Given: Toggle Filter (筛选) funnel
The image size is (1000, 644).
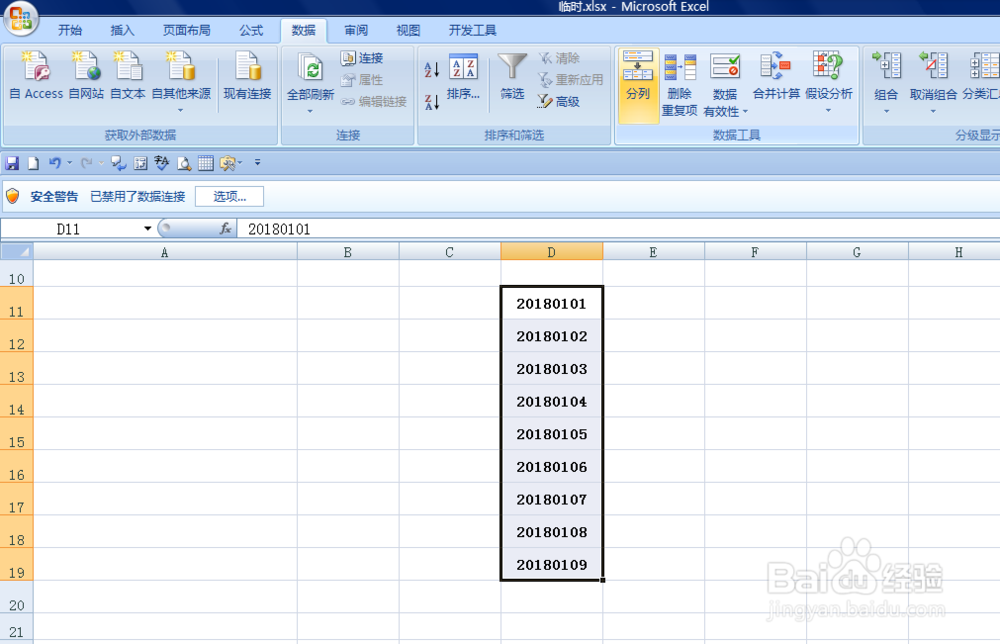Looking at the screenshot, I should pyautogui.click(x=512, y=77).
